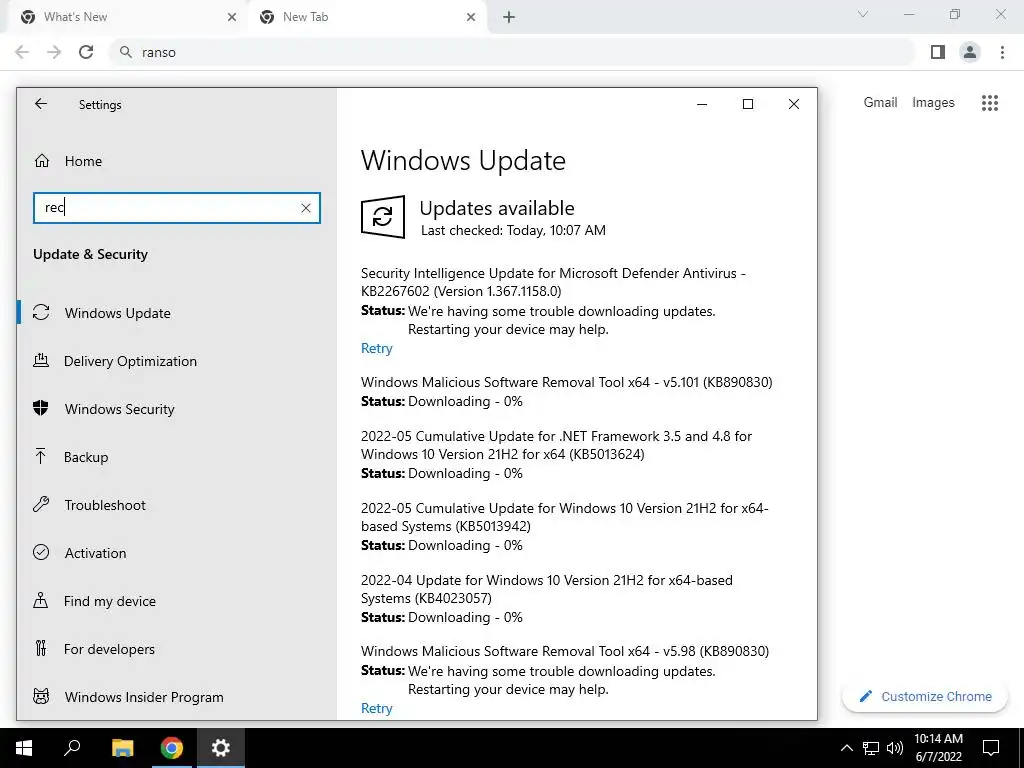Retry the Removal Tool v5.98 update
Screen dimensions: 1024x768
(376, 709)
